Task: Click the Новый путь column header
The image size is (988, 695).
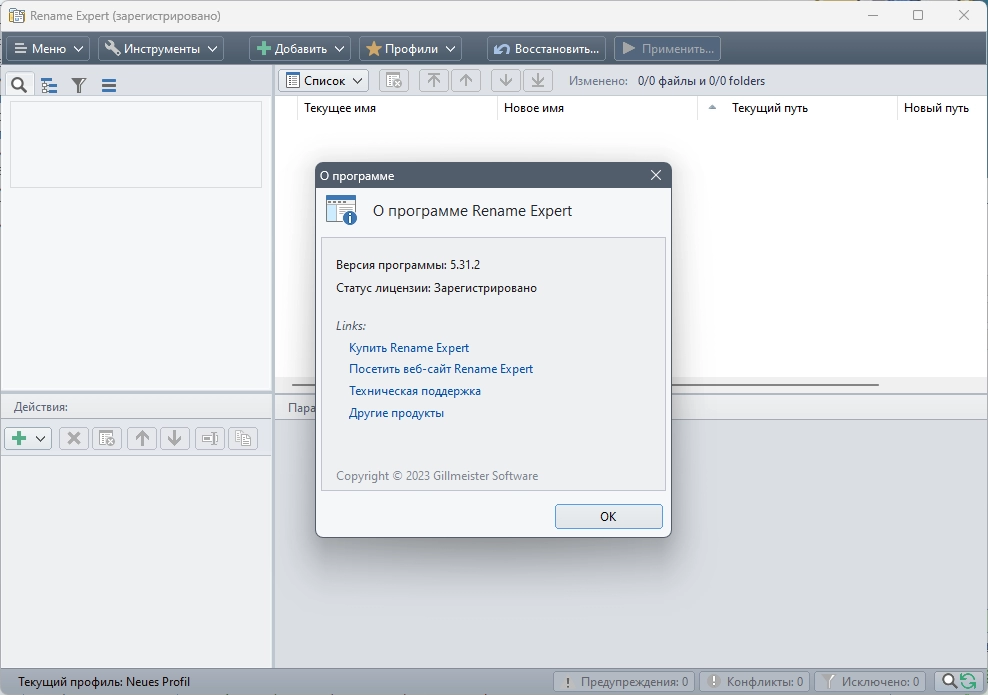Action: (x=942, y=108)
